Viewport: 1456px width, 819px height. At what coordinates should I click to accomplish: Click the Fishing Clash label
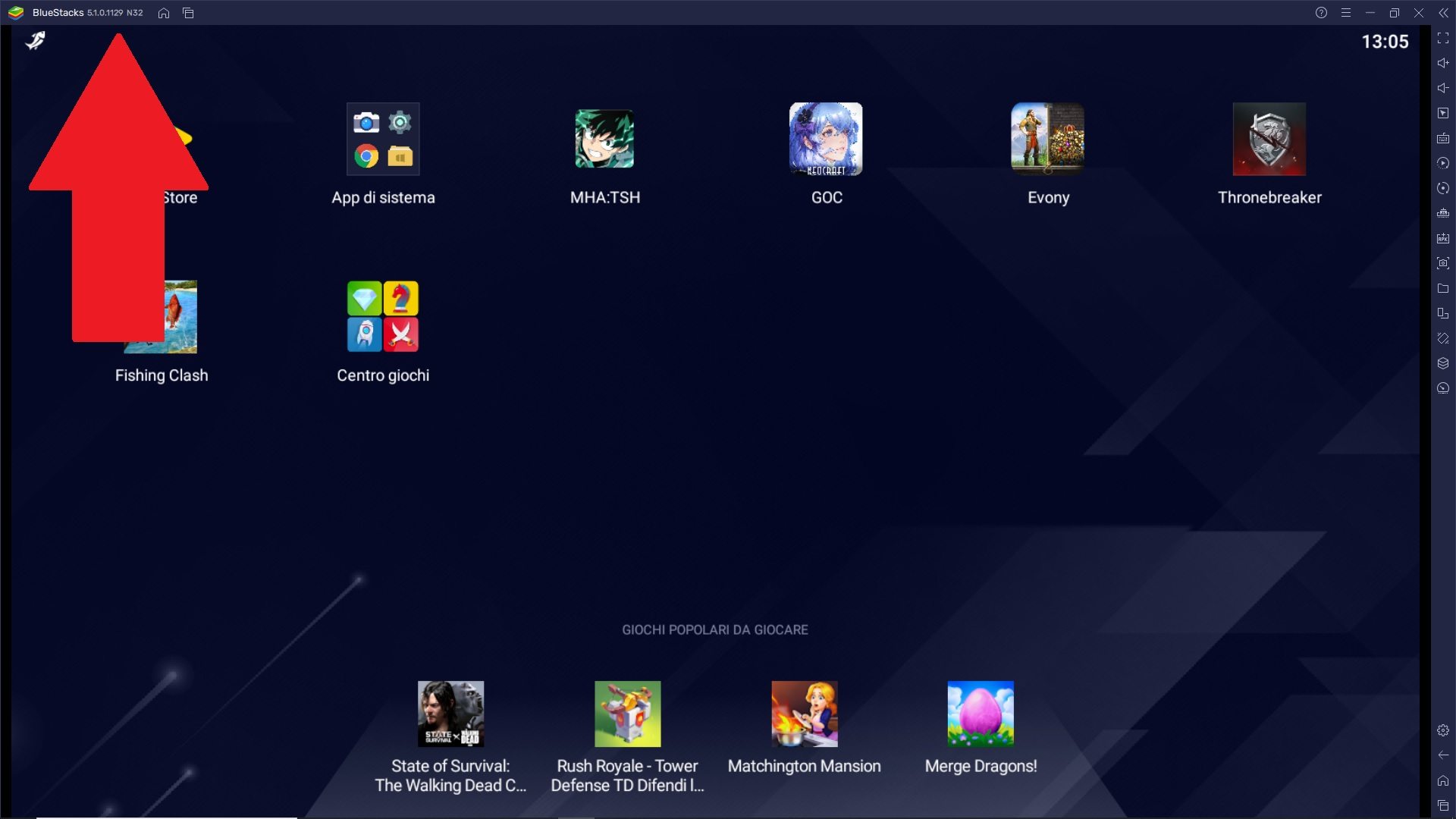point(162,375)
